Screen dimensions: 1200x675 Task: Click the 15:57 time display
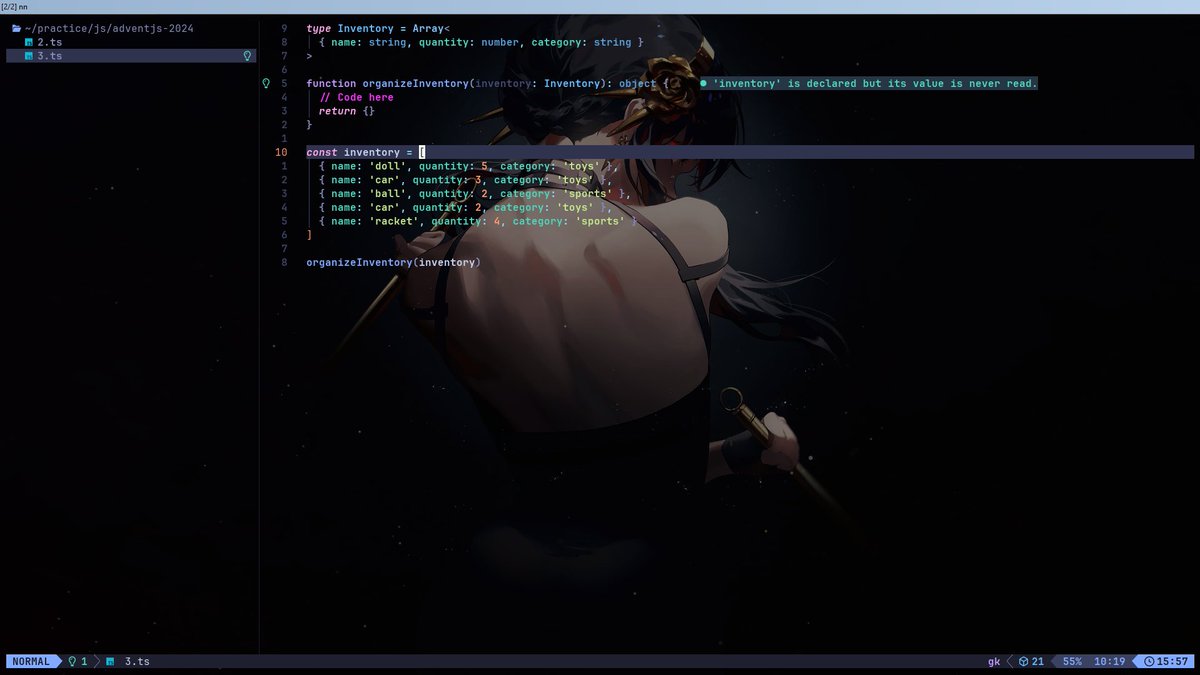click(x=1173, y=661)
